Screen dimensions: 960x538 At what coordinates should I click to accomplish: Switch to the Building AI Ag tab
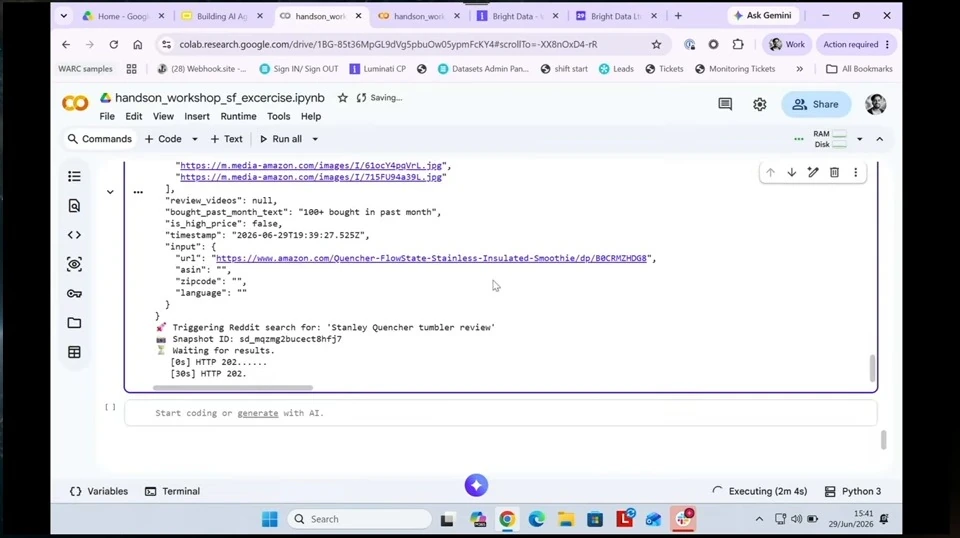tap(222, 17)
